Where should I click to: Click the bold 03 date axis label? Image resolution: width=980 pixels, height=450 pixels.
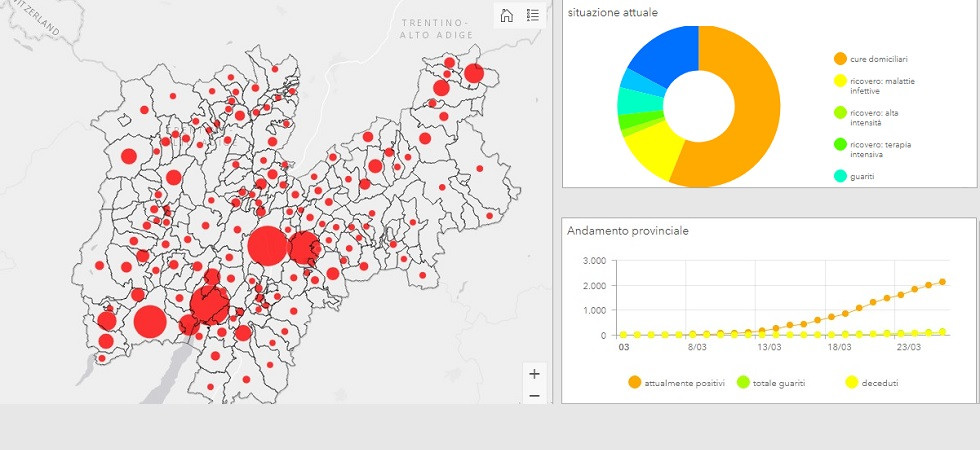click(x=624, y=346)
